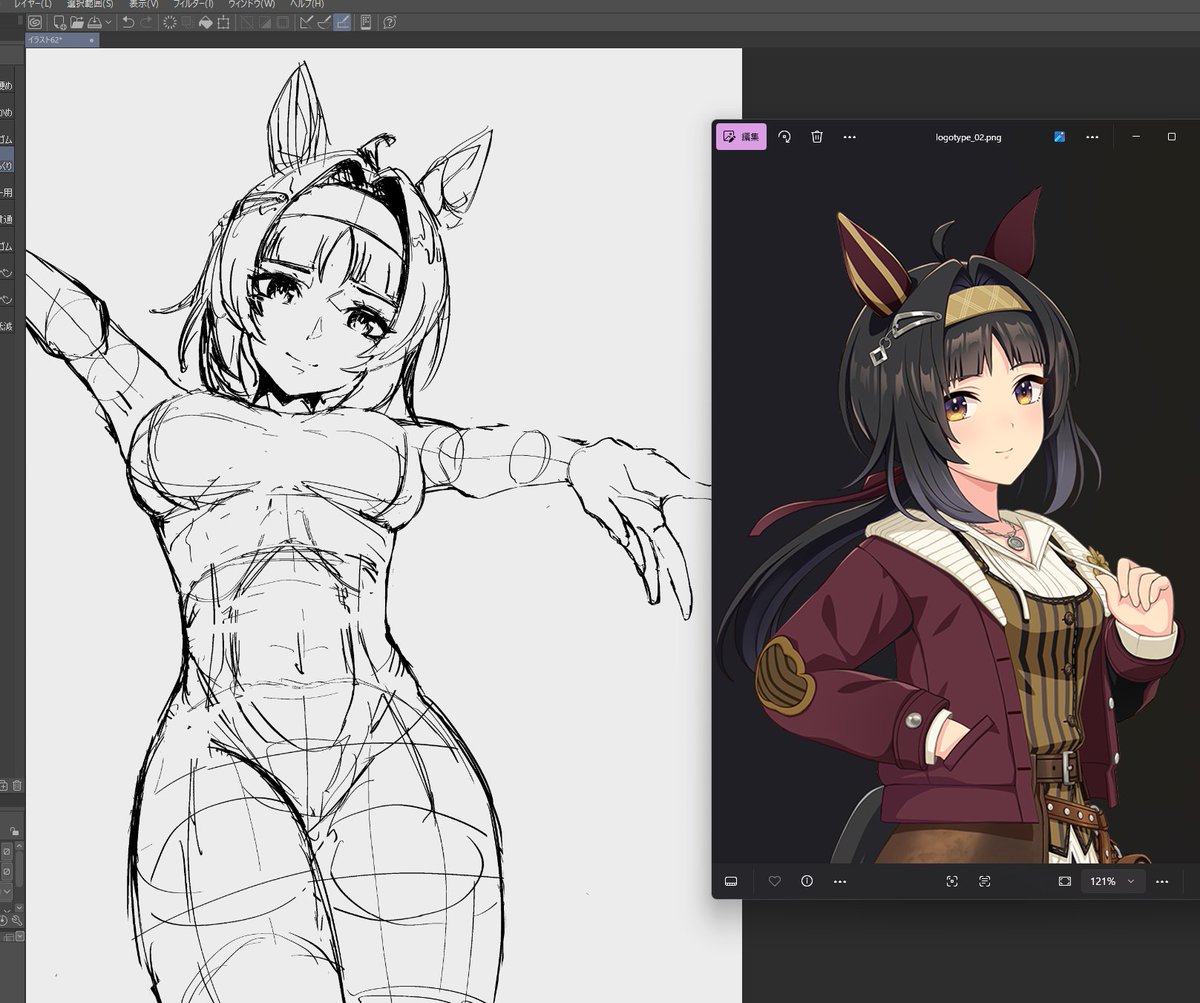Open the more options beside Photos delete icon
The width and height of the screenshot is (1200, 1003).
coord(849,137)
